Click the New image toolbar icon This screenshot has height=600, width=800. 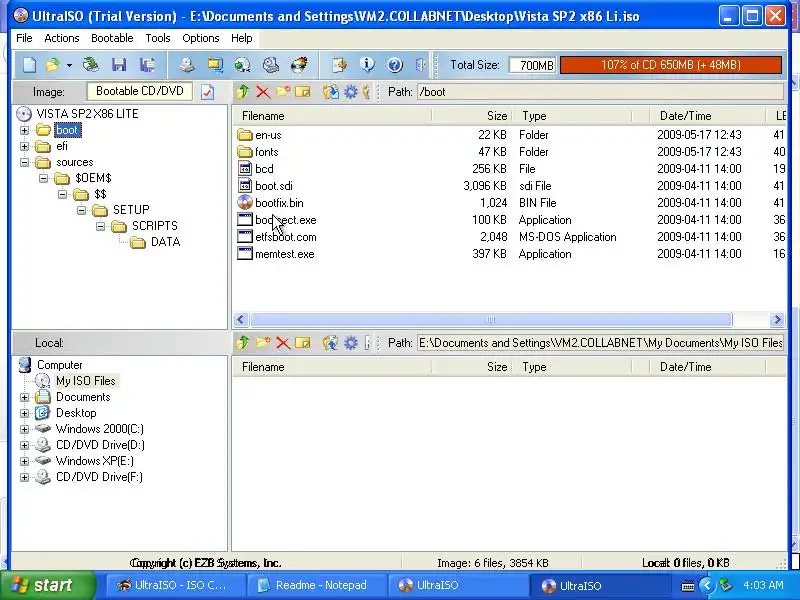tap(29, 65)
